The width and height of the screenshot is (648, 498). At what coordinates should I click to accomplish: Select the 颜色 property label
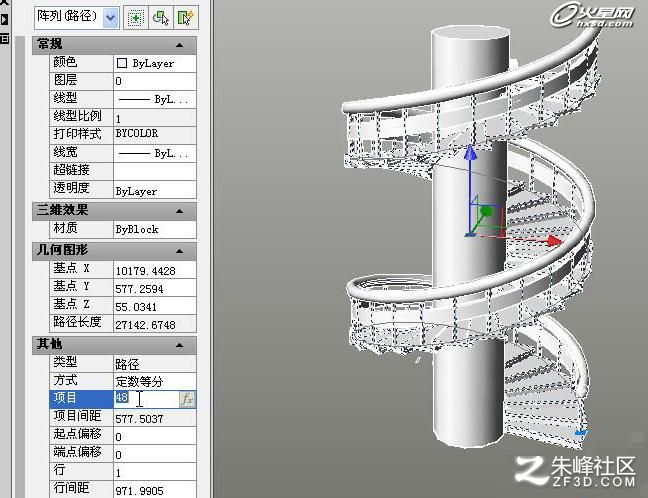tap(65, 62)
